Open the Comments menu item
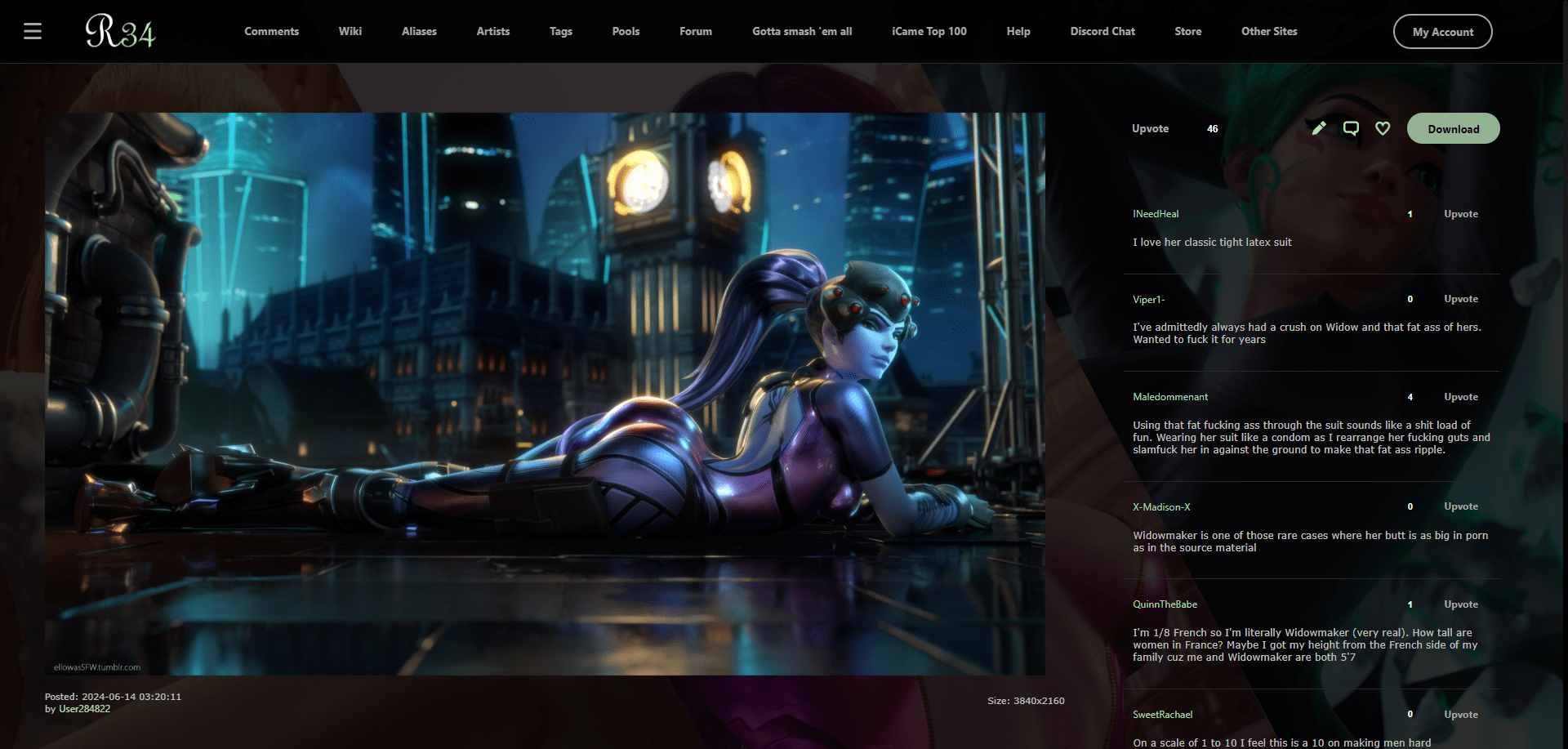The image size is (1568, 749). [272, 31]
